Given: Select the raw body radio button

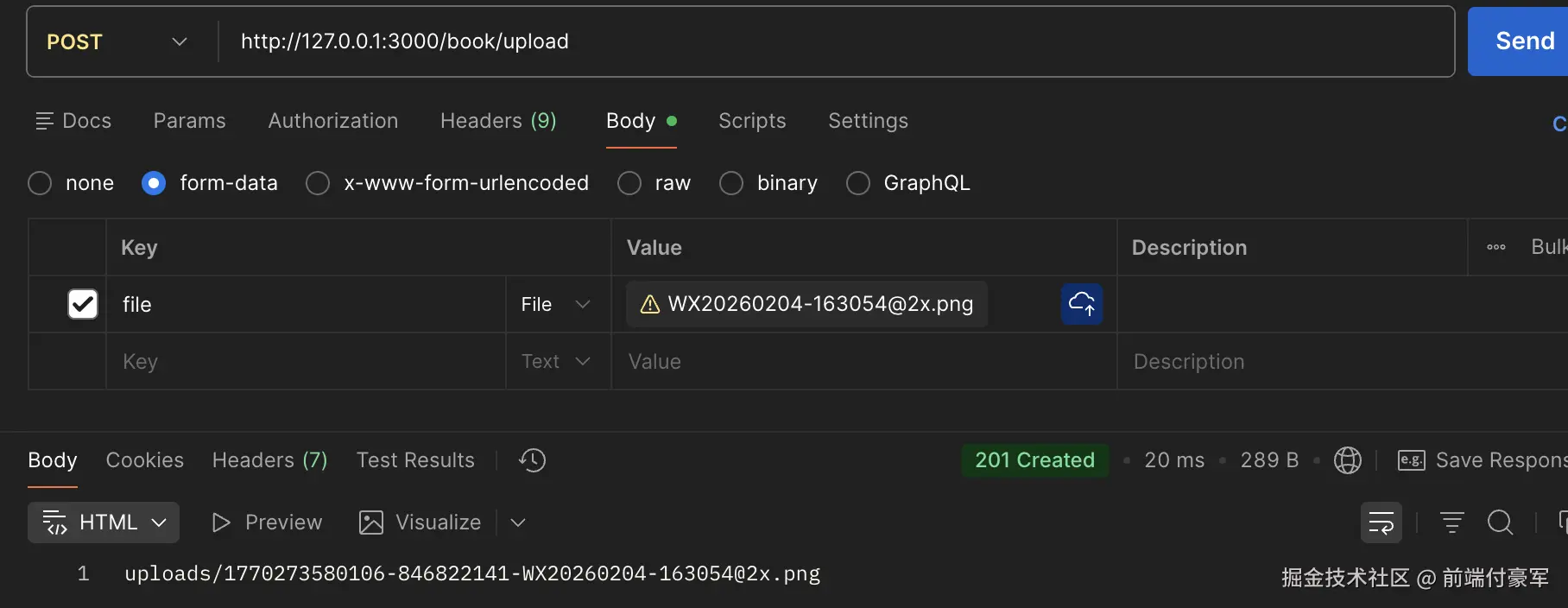Looking at the screenshot, I should tap(629, 183).
